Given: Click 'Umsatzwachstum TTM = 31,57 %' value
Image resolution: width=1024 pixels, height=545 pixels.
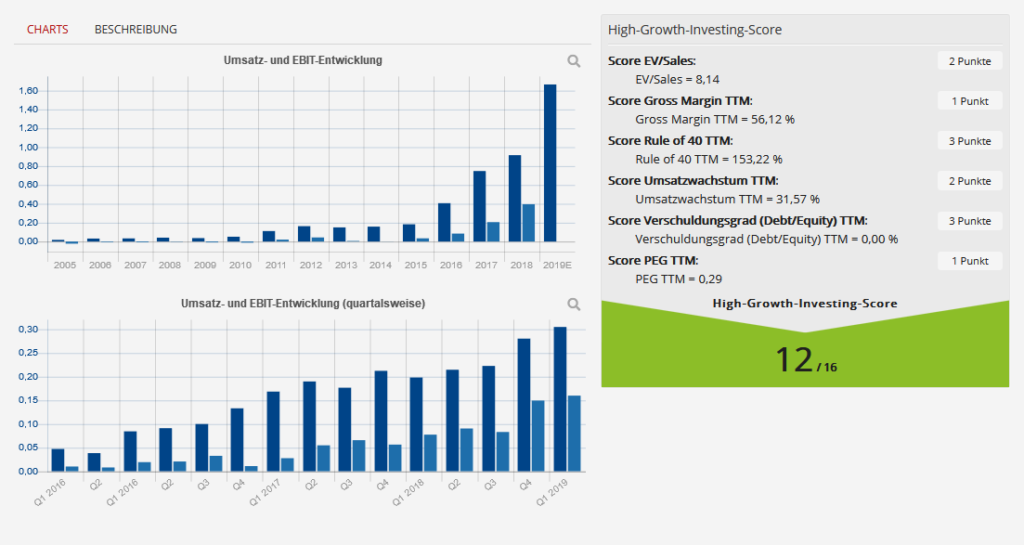Looking at the screenshot, I should (x=728, y=199).
